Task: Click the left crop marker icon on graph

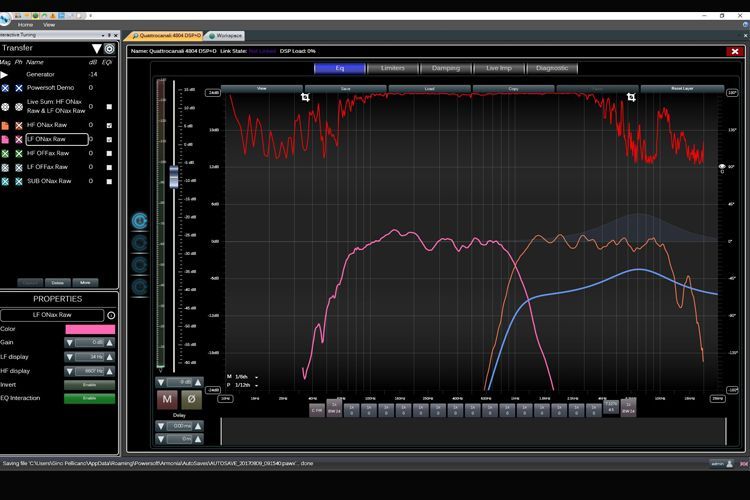Action: click(x=306, y=97)
